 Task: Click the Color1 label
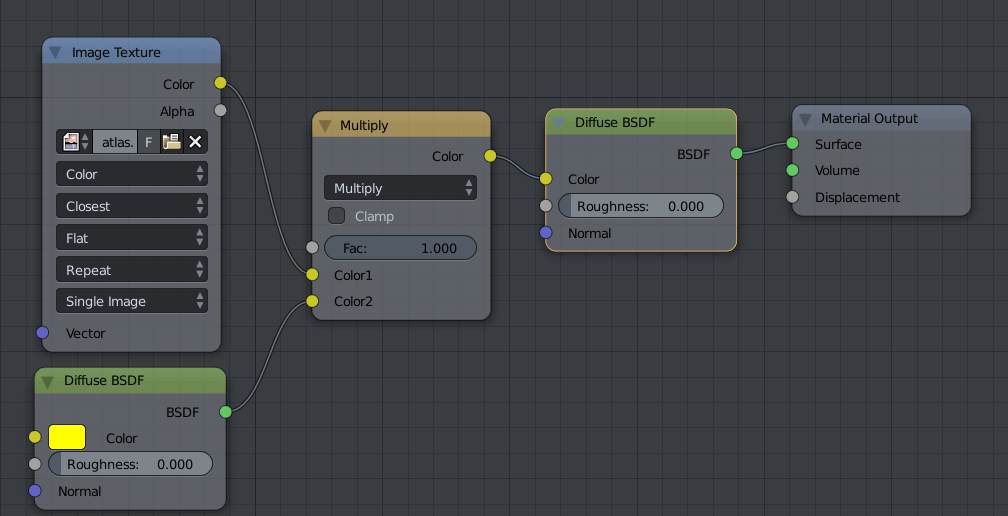pyautogui.click(x=353, y=275)
